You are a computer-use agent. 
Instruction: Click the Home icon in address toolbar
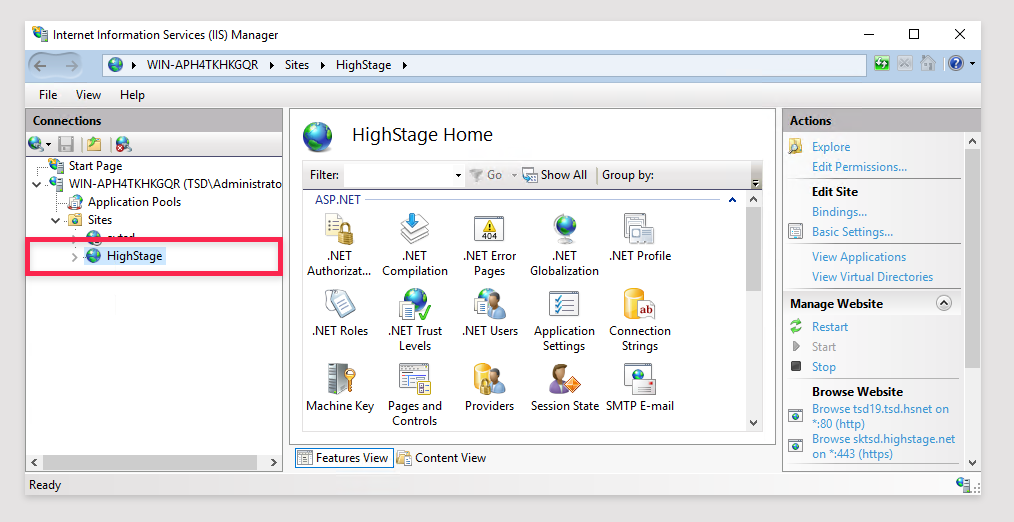pos(928,63)
